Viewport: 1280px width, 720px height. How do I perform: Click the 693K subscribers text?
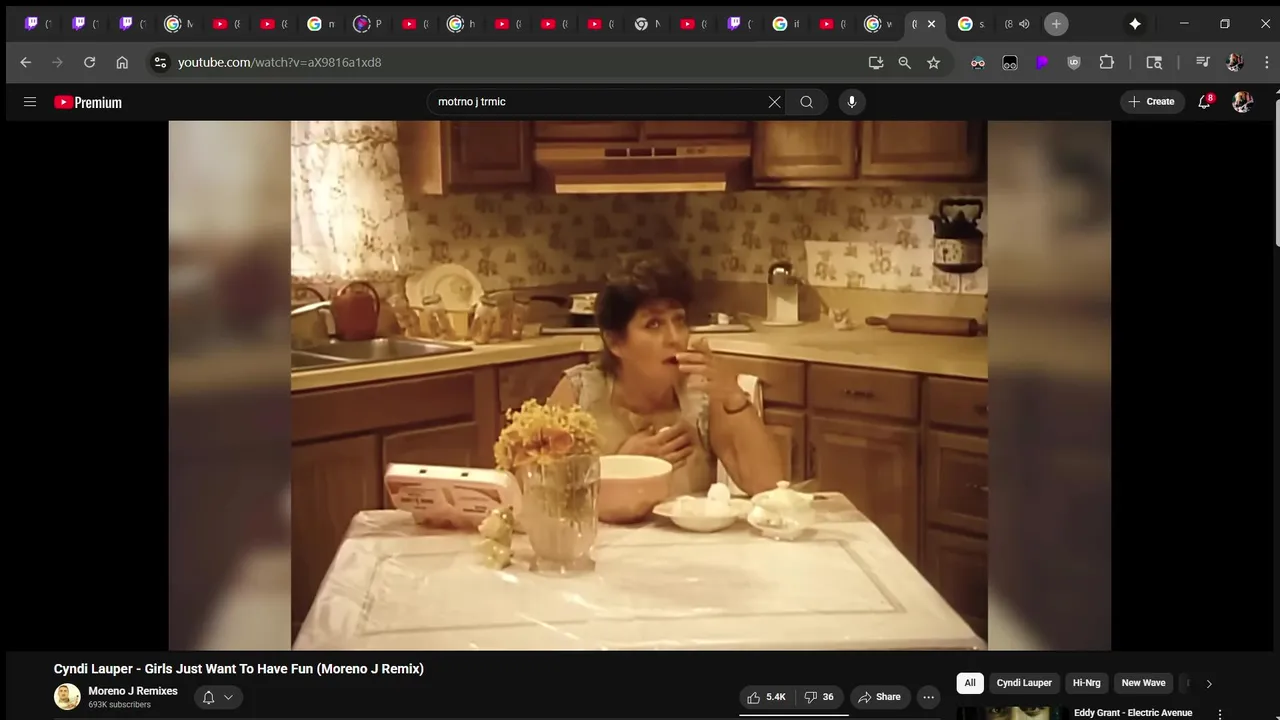pos(119,705)
